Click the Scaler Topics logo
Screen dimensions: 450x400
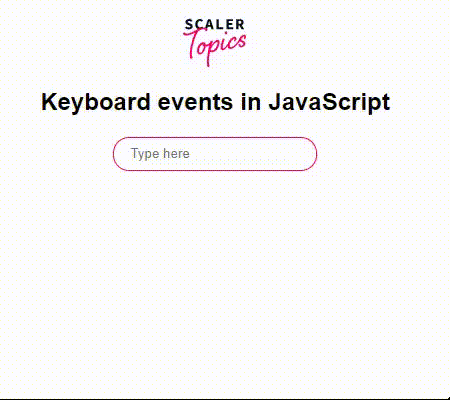pos(215,42)
